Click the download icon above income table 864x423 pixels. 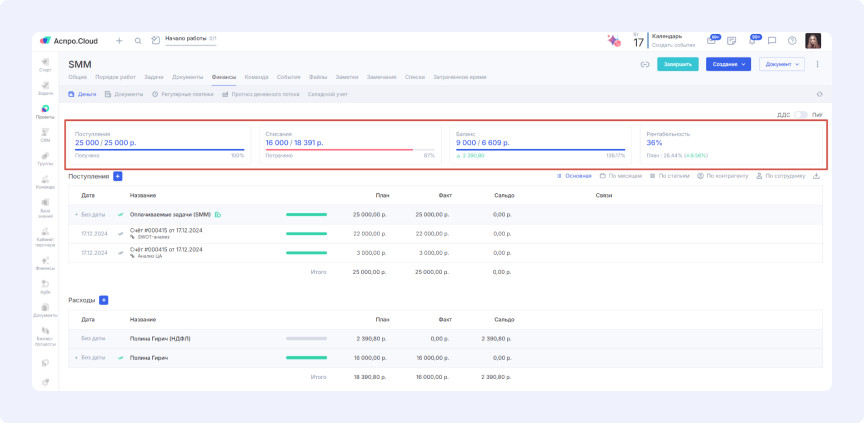click(816, 176)
